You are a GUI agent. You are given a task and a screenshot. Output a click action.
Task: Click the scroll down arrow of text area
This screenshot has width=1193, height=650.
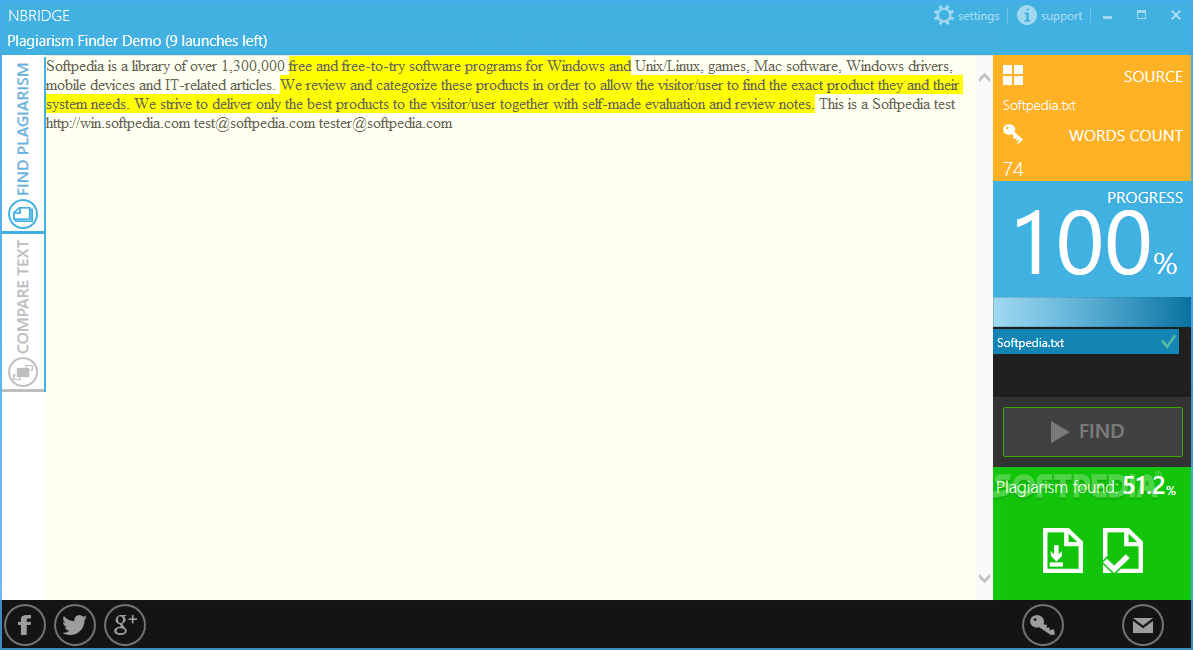point(984,578)
